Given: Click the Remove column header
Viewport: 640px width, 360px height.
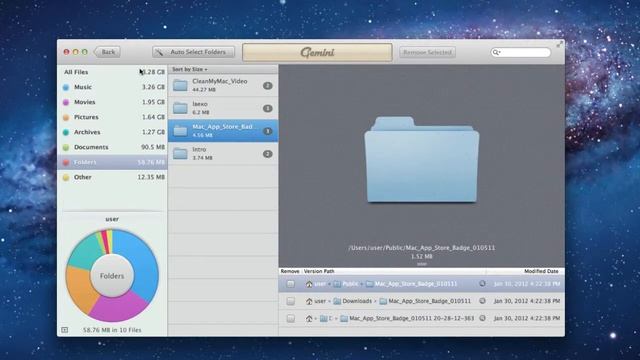Looking at the screenshot, I should 290,271.
